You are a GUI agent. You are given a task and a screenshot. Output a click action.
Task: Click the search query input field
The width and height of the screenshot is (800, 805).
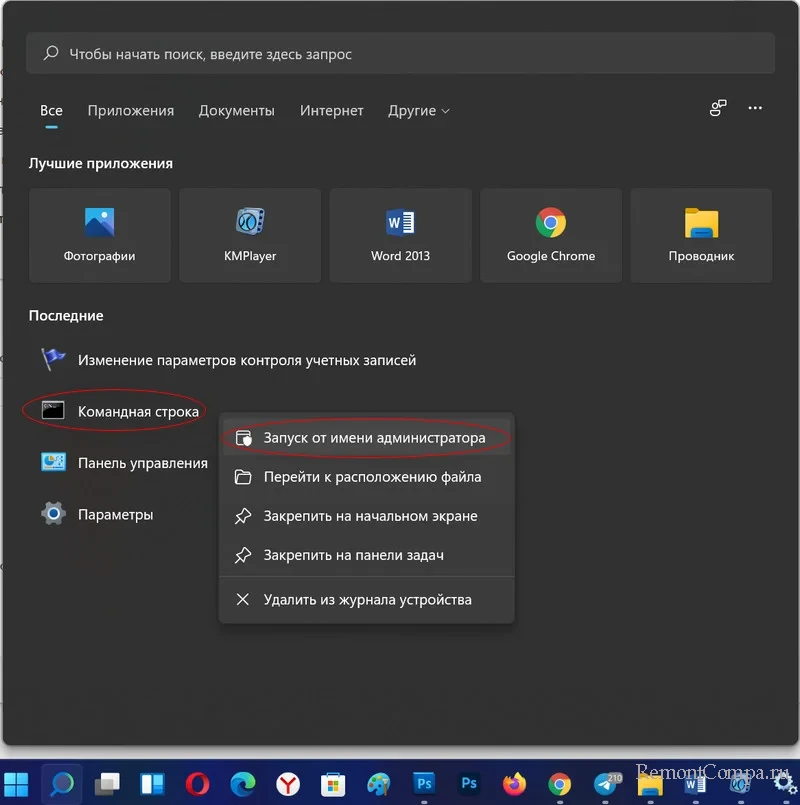(x=400, y=54)
